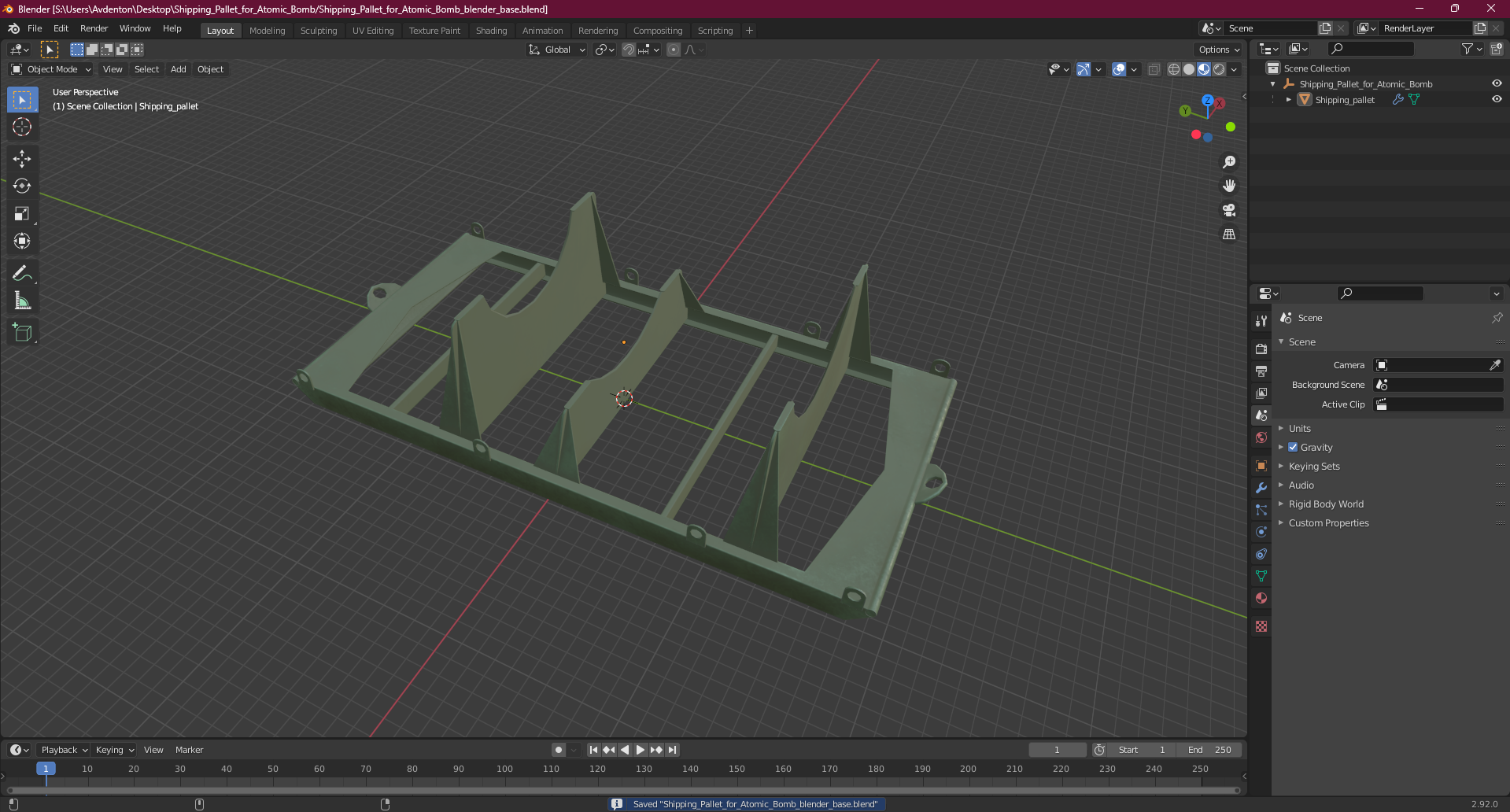The image size is (1510, 812).
Task: Expand the Units panel
Action: pyautogui.click(x=1299, y=428)
